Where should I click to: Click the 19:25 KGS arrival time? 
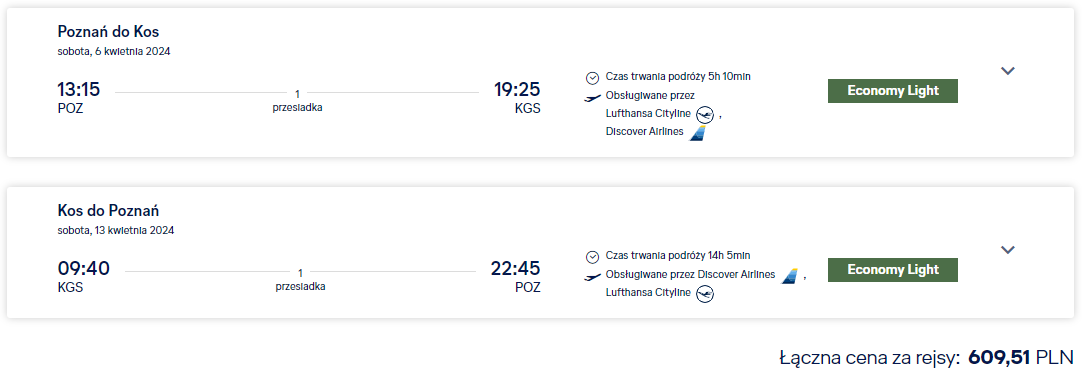pos(517,97)
